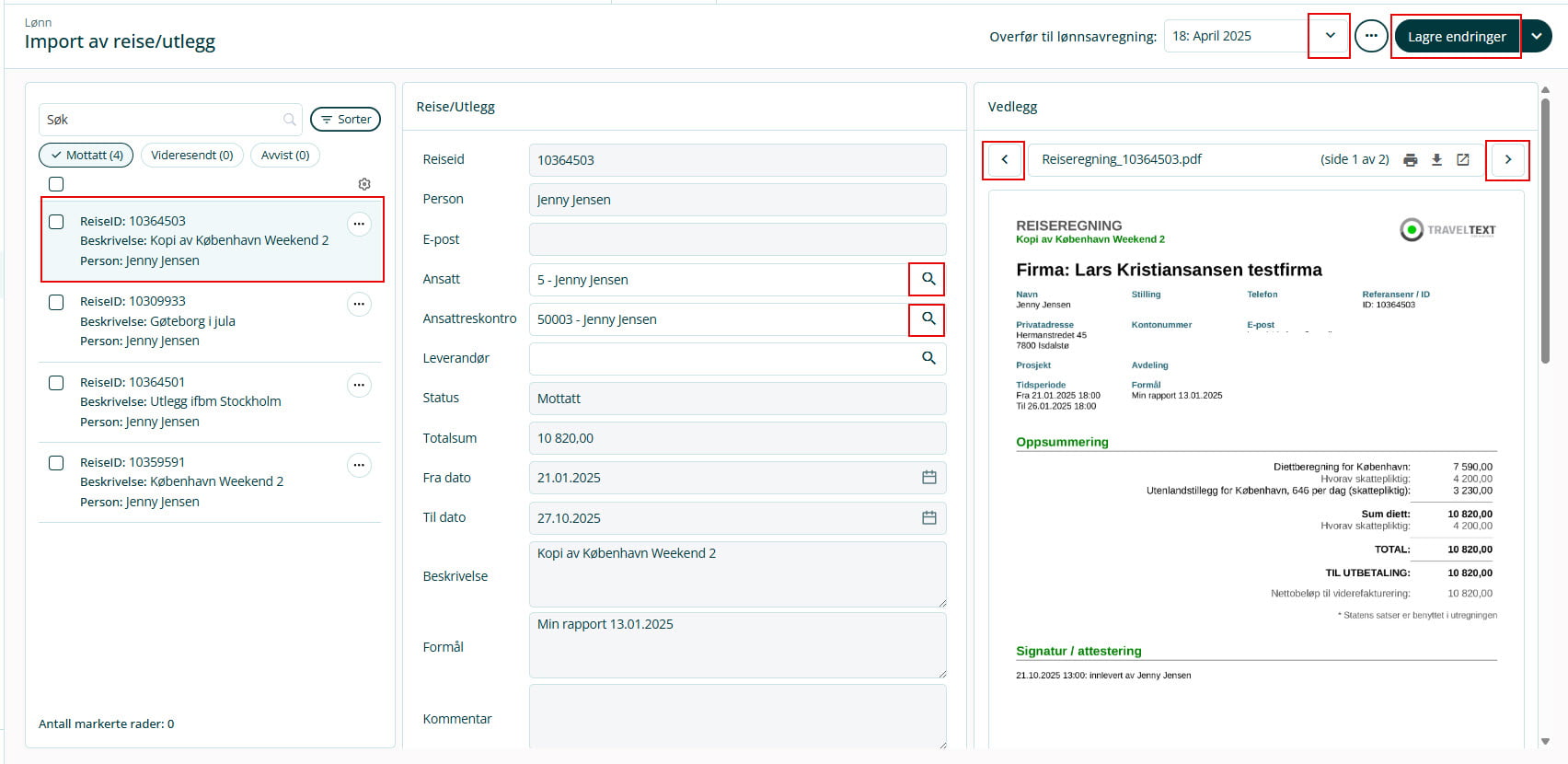
Task: Open calendar picker for Fra dato
Action: pos(928,478)
